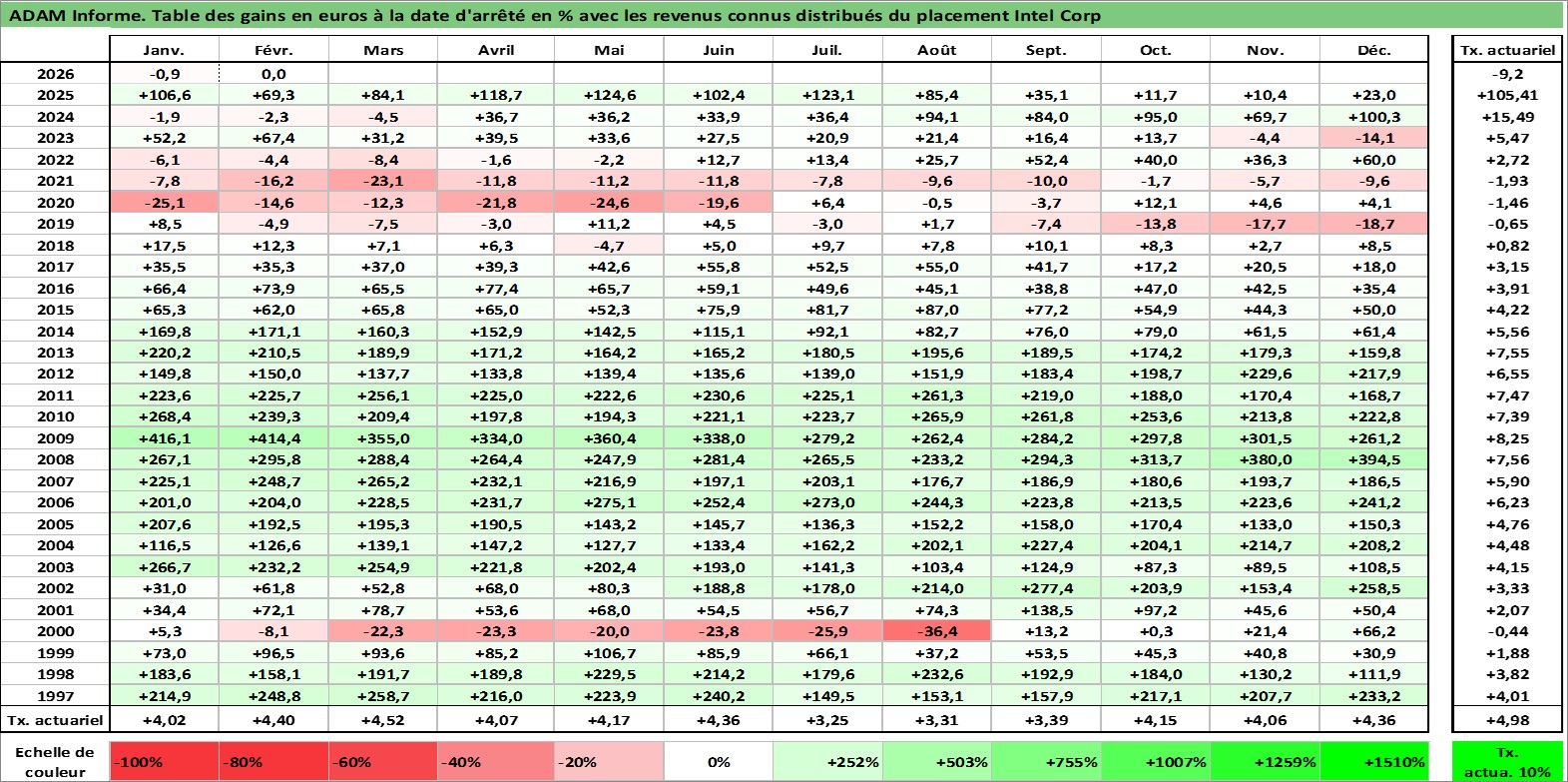Select the Mai column header
Image resolution: width=1568 pixels, height=782 pixels.
point(609,50)
